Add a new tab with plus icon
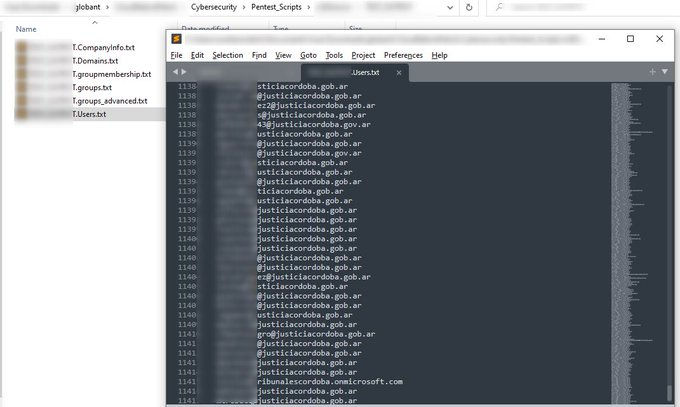This screenshot has width=680, height=407. click(x=652, y=72)
